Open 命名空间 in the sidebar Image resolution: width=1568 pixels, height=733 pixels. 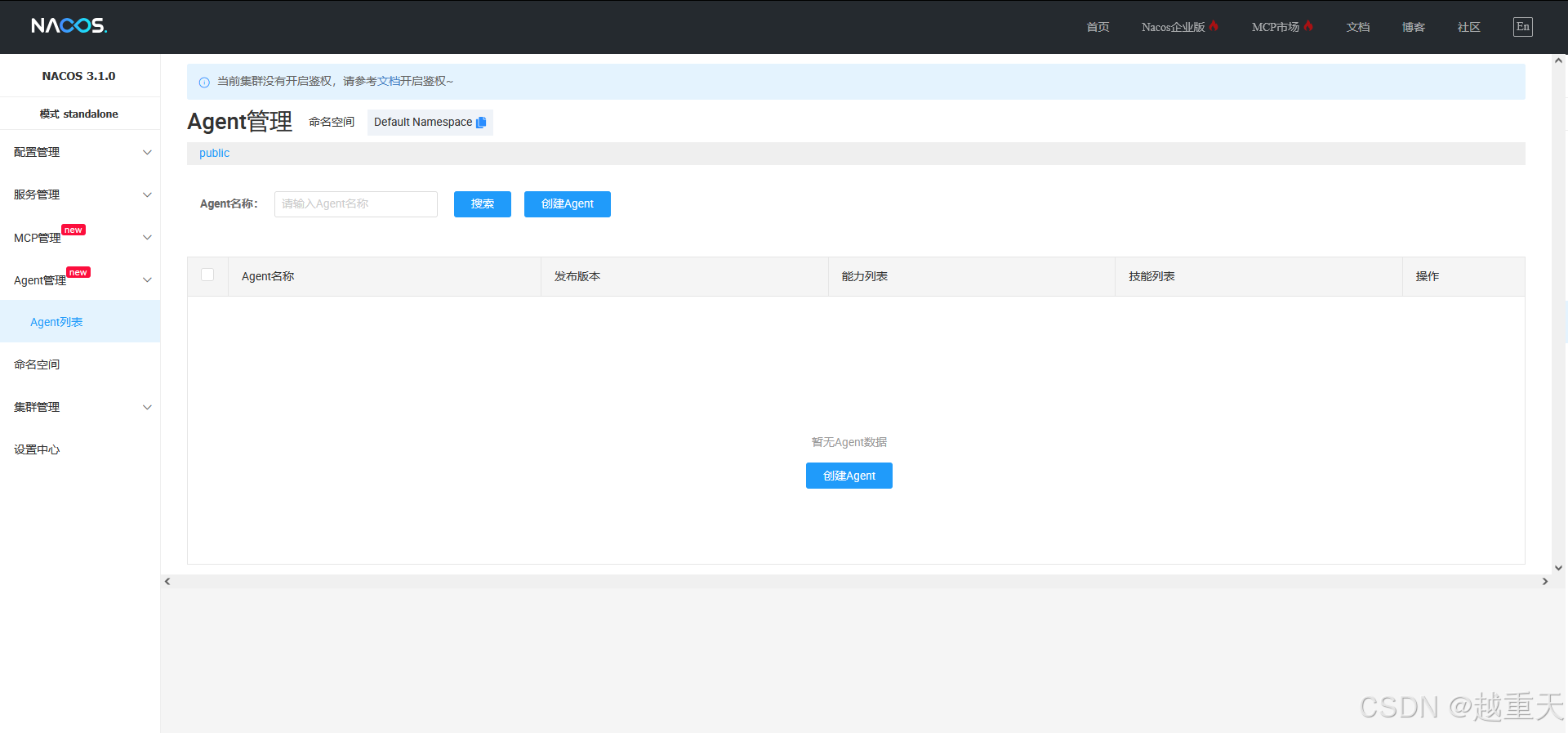(x=80, y=364)
